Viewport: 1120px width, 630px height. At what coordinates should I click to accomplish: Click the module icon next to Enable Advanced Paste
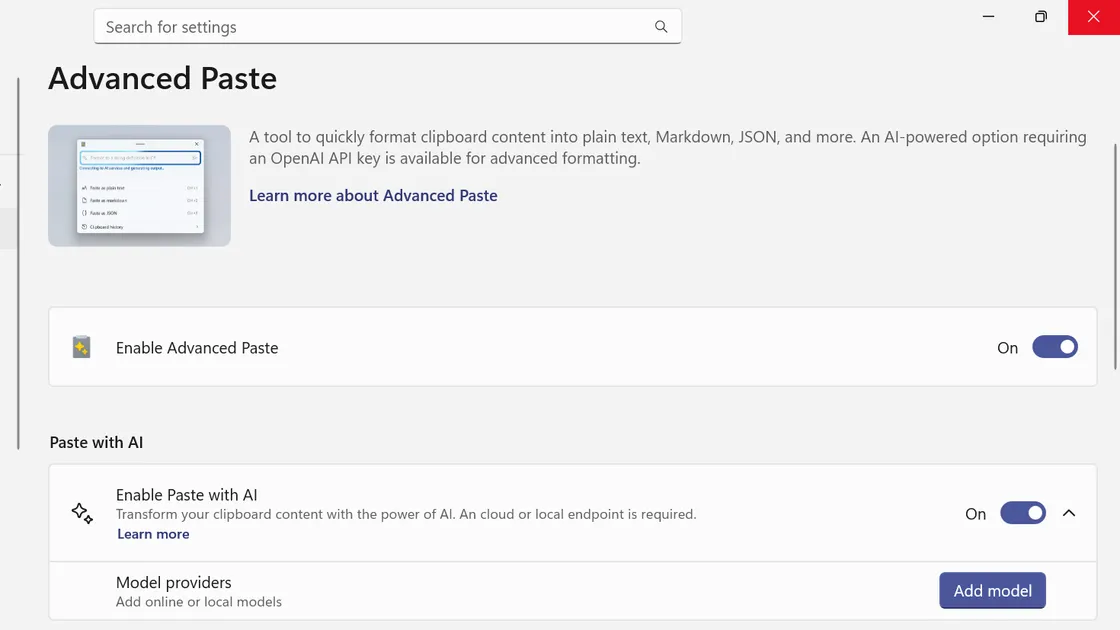coord(81,347)
